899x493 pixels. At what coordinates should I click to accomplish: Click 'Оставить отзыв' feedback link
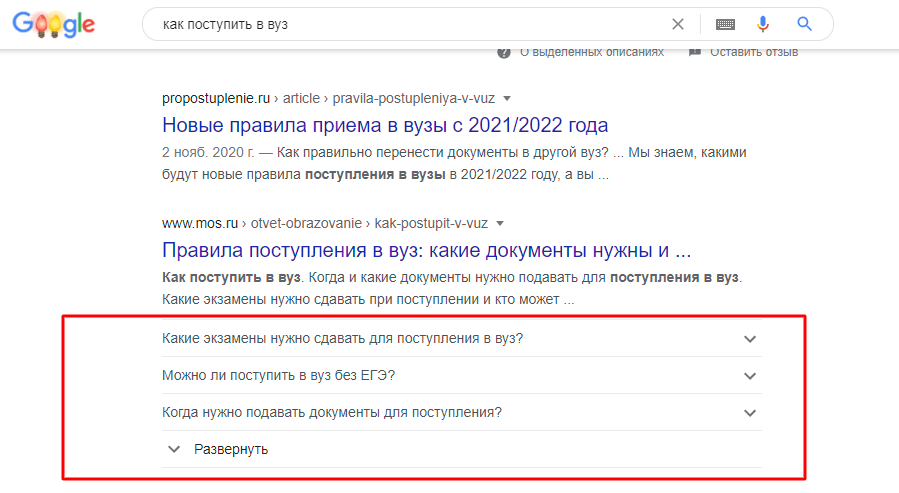[x=754, y=52]
